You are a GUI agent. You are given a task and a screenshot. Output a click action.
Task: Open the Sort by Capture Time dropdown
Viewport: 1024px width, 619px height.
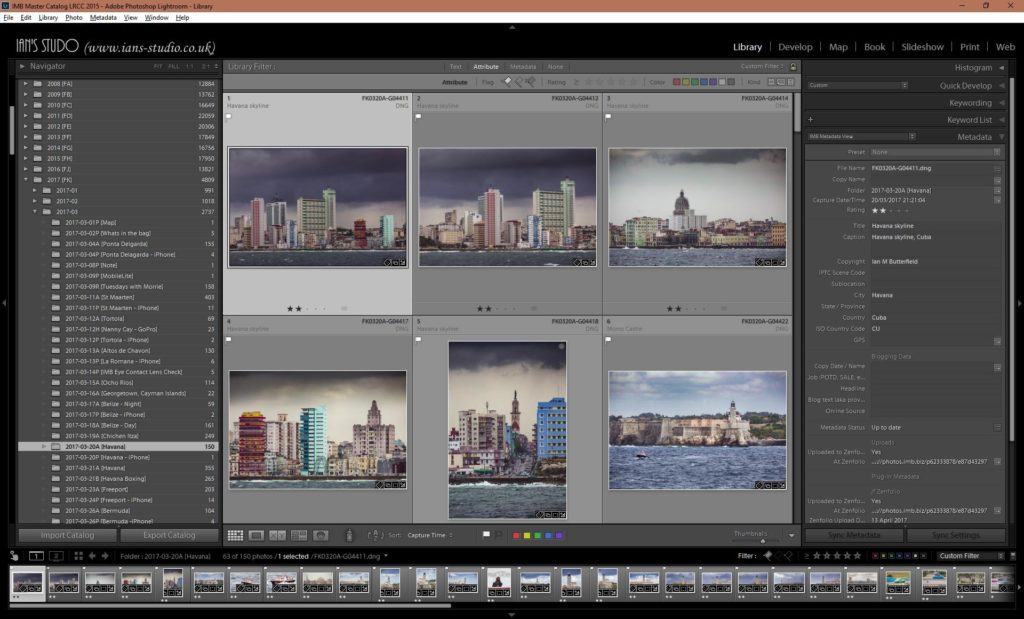[x=430, y=536]
